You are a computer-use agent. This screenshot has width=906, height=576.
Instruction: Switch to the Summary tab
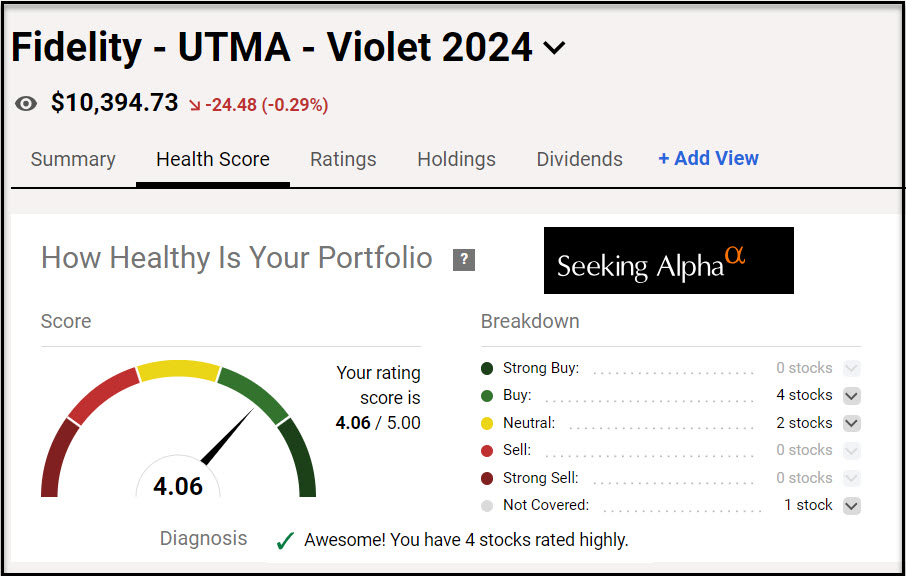tap(73, 159)
